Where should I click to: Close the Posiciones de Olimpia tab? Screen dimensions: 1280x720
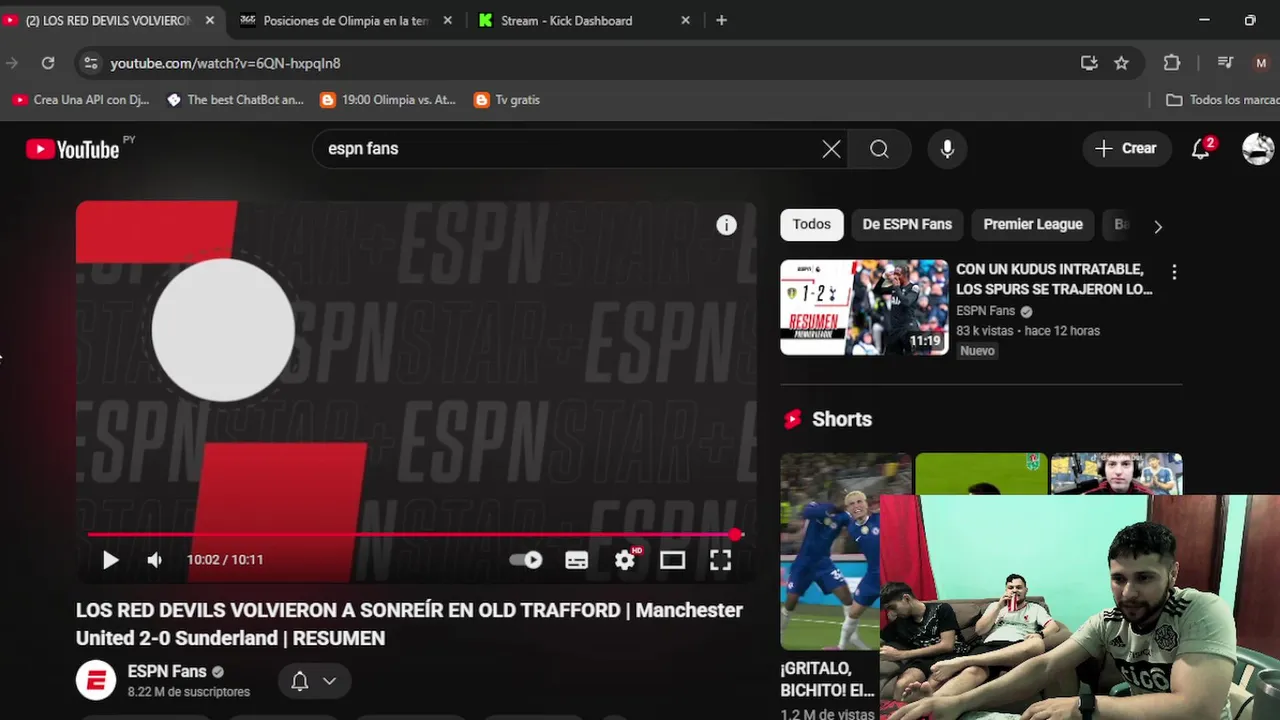point(447,20)
